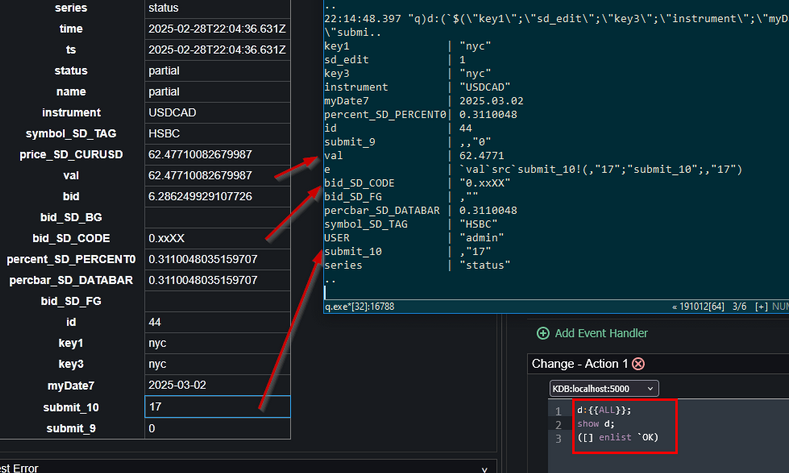Click the empty bid_SD_FG value cell
Viewport: 789px width, 473px height.
click(217, 302)
